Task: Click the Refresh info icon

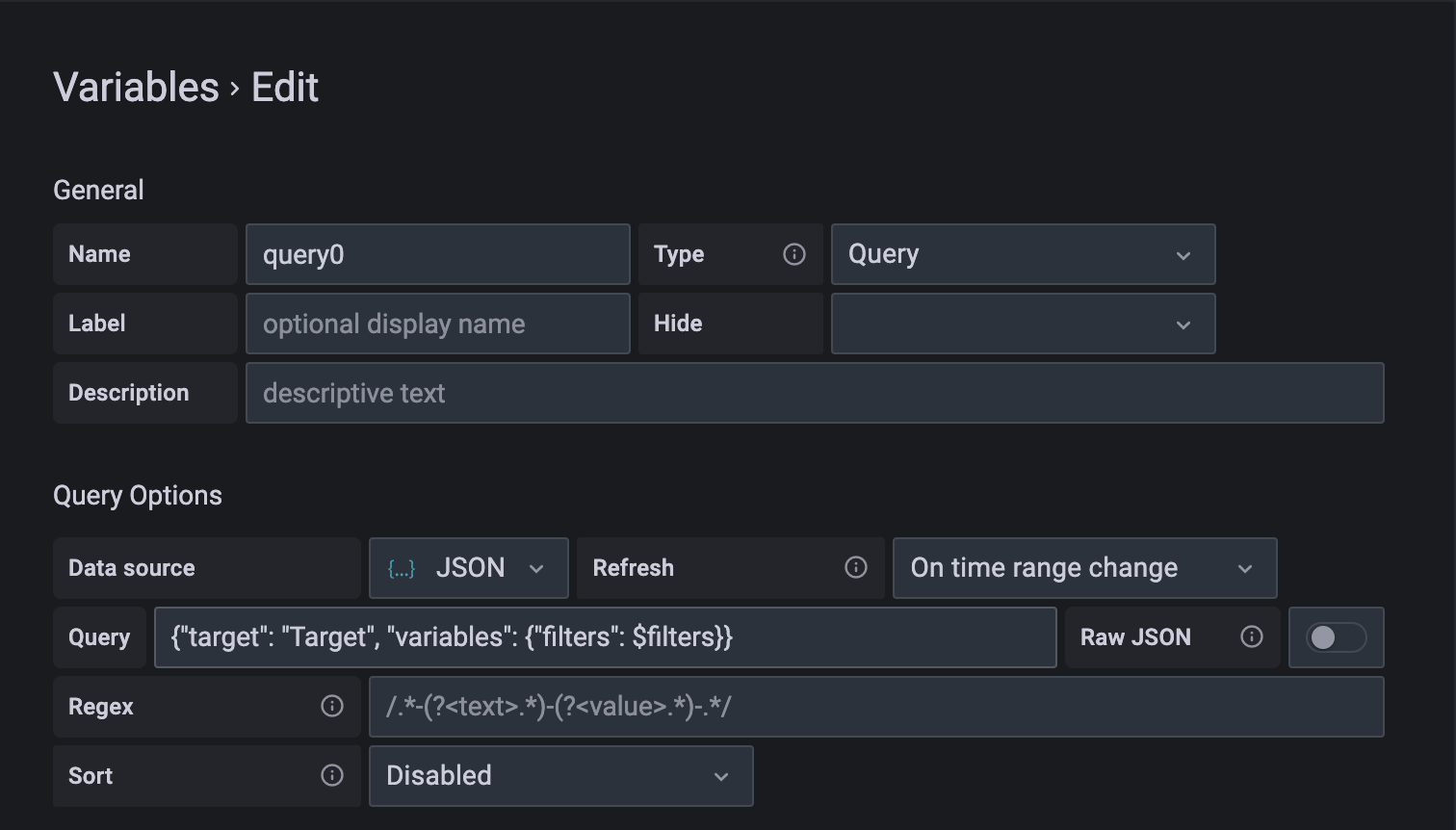Action: 856,568
